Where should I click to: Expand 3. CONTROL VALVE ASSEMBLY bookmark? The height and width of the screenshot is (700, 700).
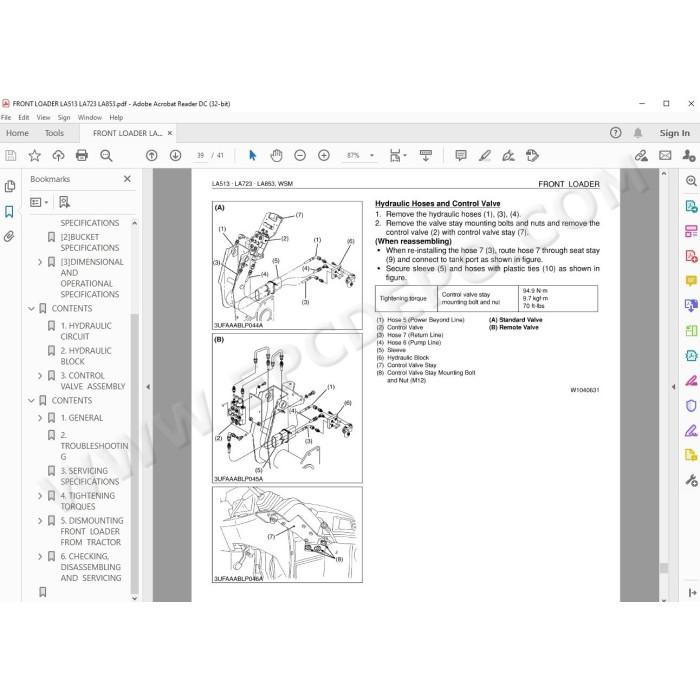(x=40, y=375)
